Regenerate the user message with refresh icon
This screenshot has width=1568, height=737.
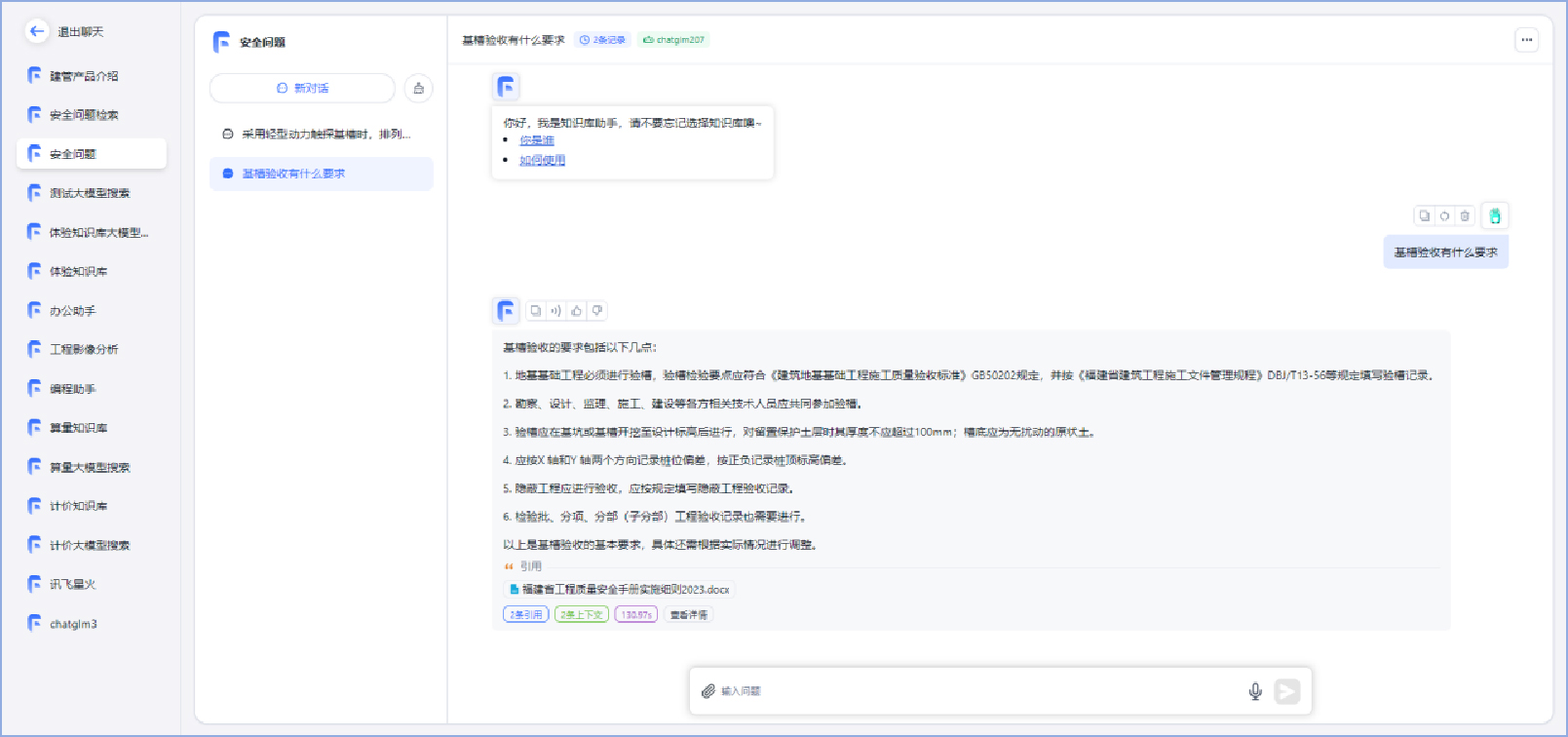click(x=1444, y=215)
